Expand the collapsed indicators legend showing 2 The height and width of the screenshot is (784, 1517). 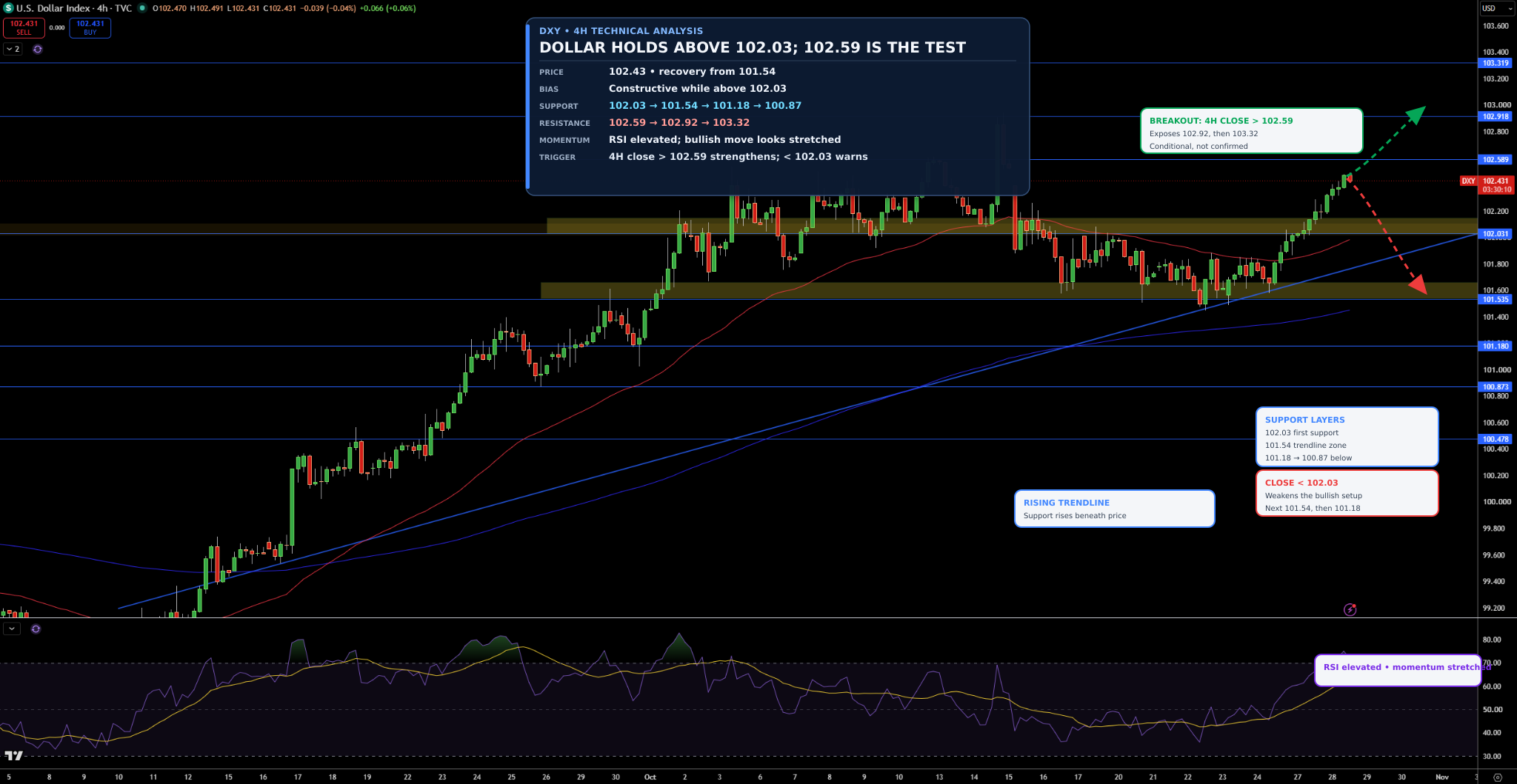pyautogui.click(x=13, y=49)
